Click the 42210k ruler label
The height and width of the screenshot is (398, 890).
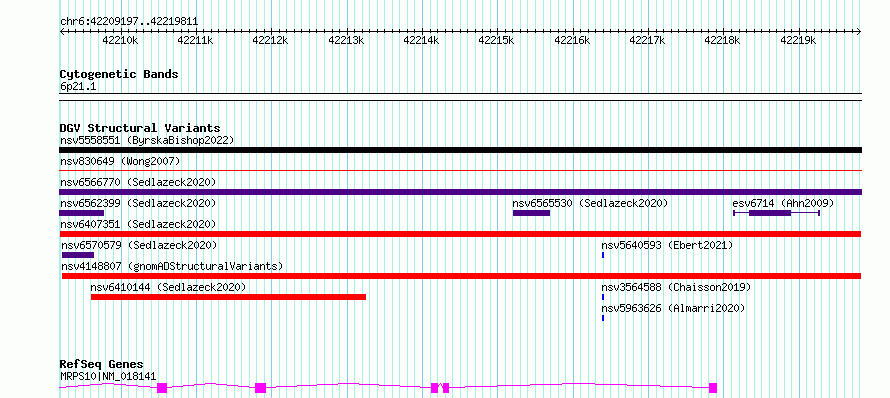point(120,40)
